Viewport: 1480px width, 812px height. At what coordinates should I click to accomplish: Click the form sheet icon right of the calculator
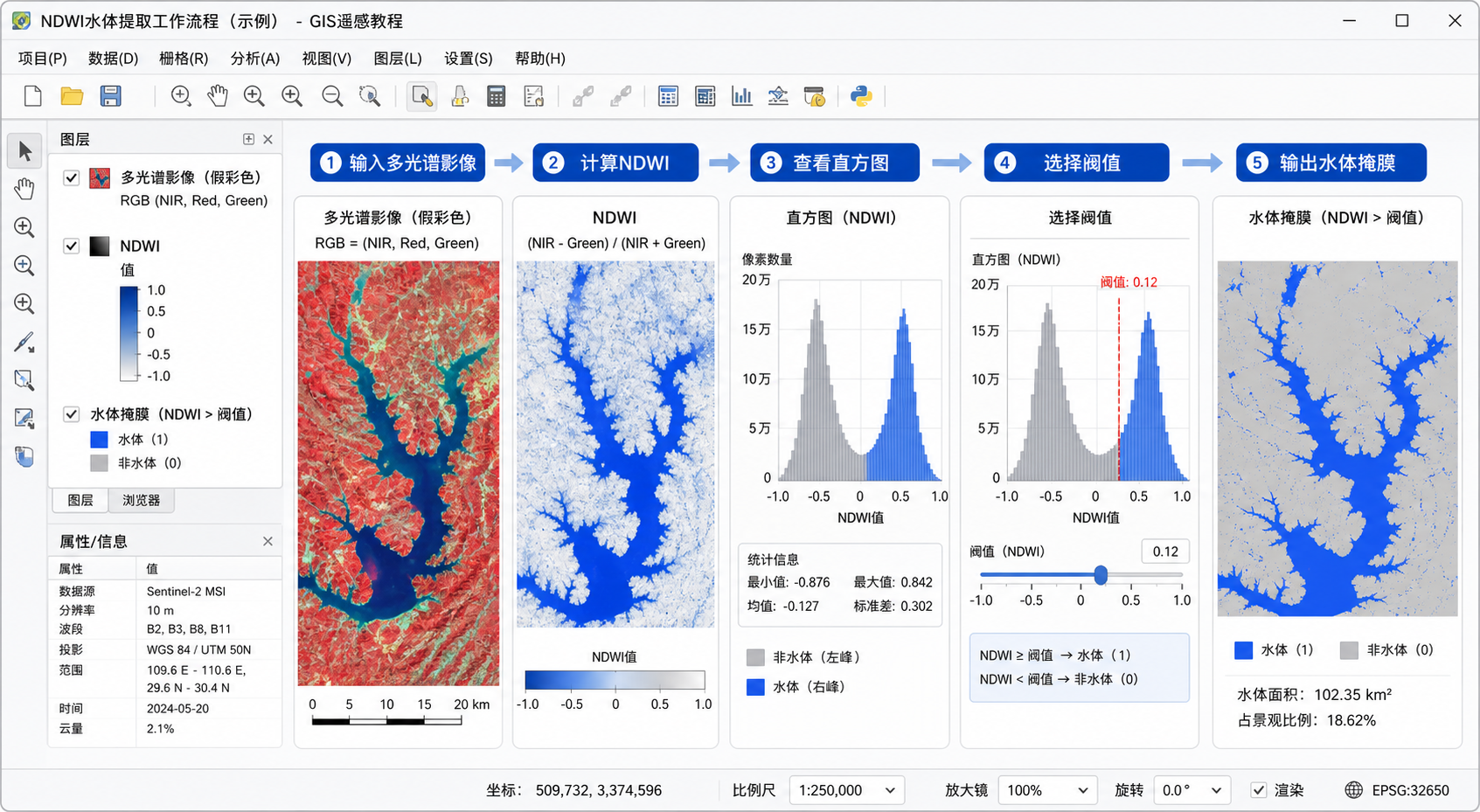tap(534, 96)
